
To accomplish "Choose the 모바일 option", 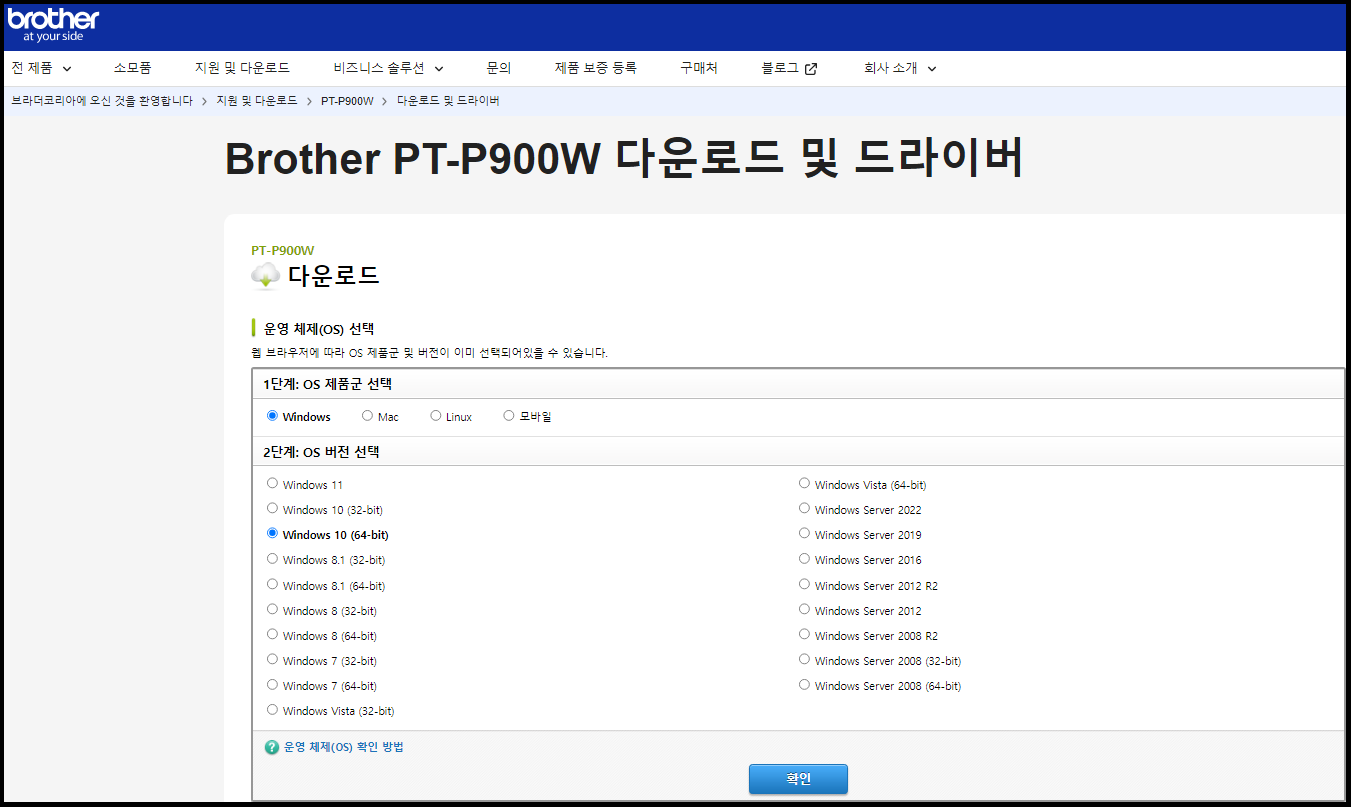I will [x=508, y=415].
